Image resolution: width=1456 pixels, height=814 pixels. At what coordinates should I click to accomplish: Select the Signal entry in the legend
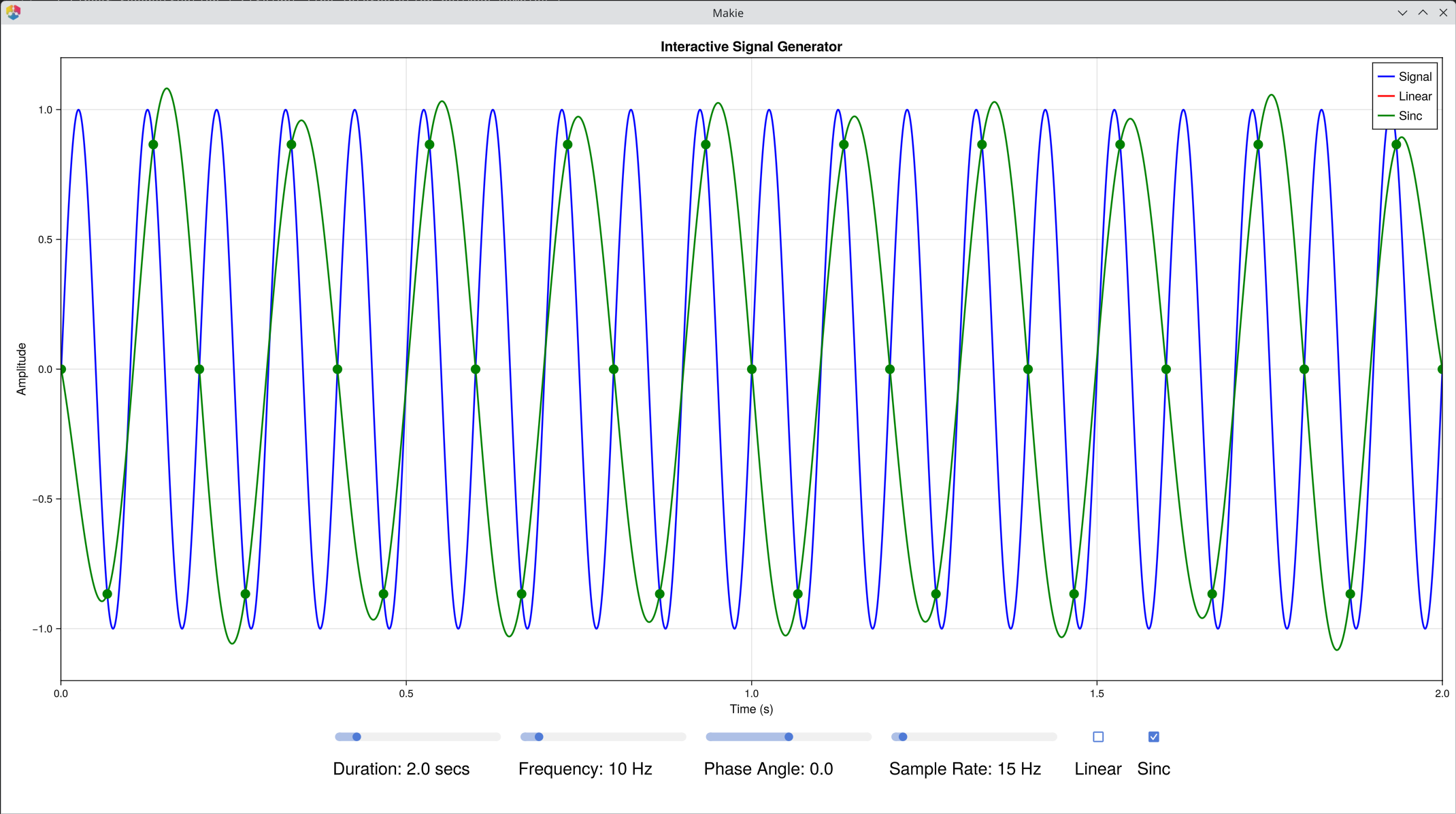(1414, 77)
